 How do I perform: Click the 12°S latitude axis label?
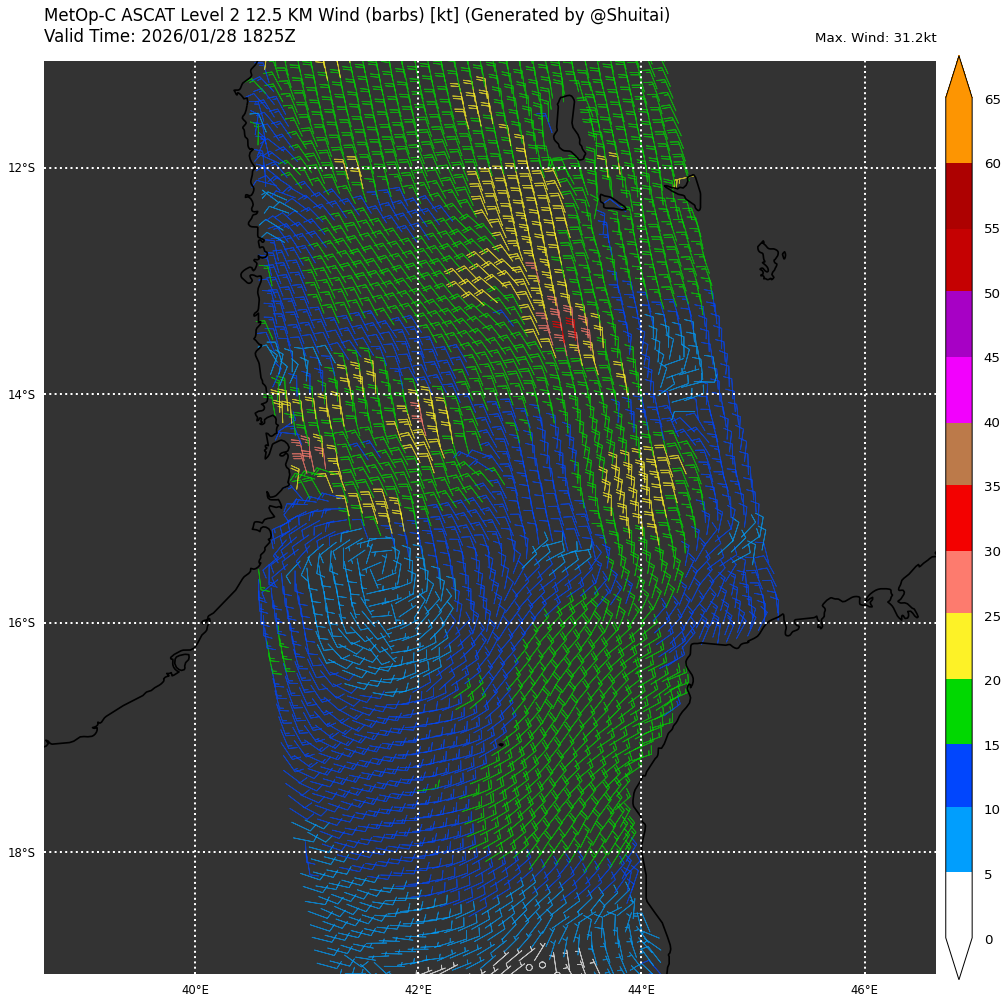[x=22, y=168]
